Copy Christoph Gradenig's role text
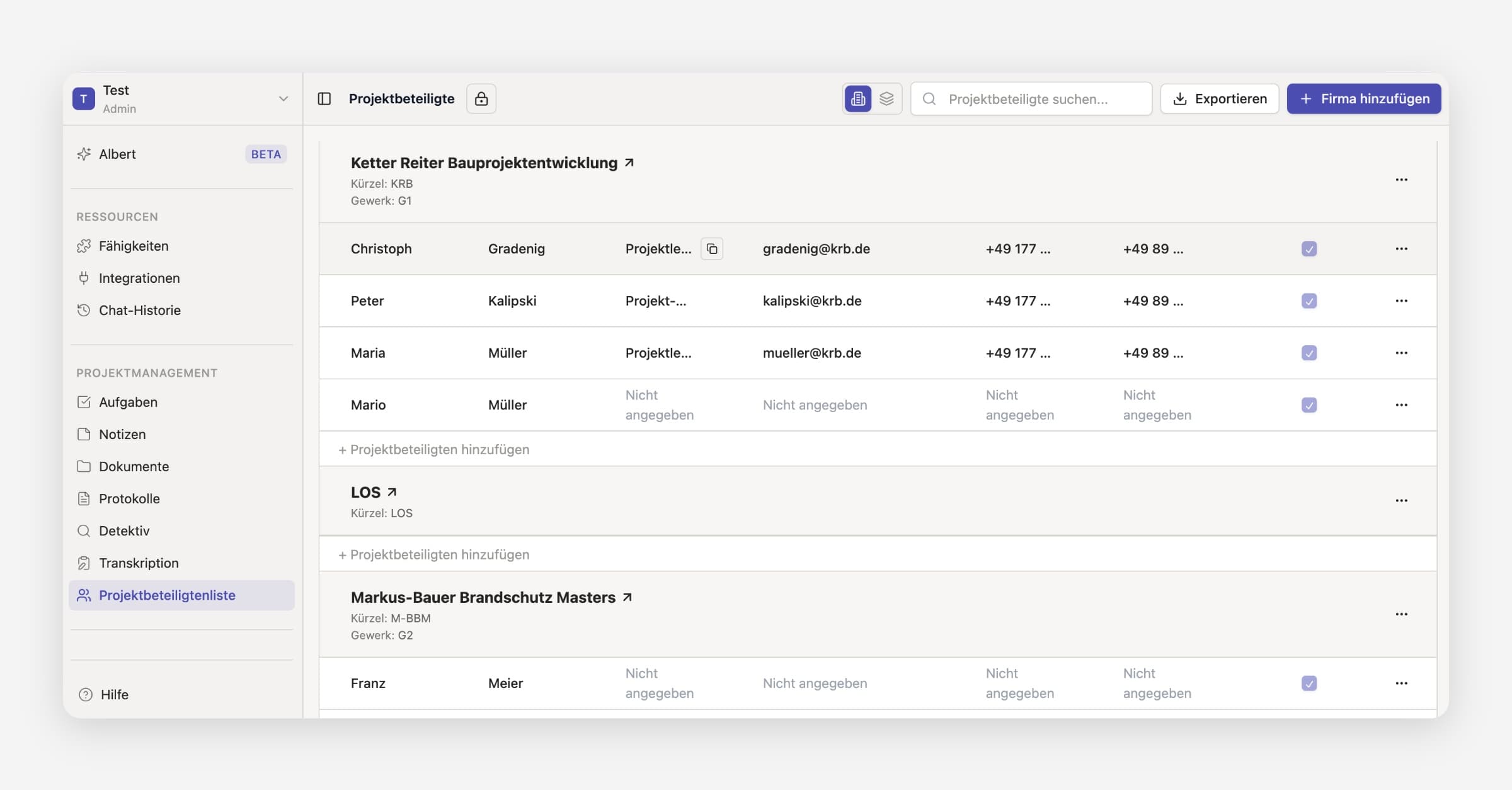The width and height of the screenshot is (1512, 790). point(712,249)
